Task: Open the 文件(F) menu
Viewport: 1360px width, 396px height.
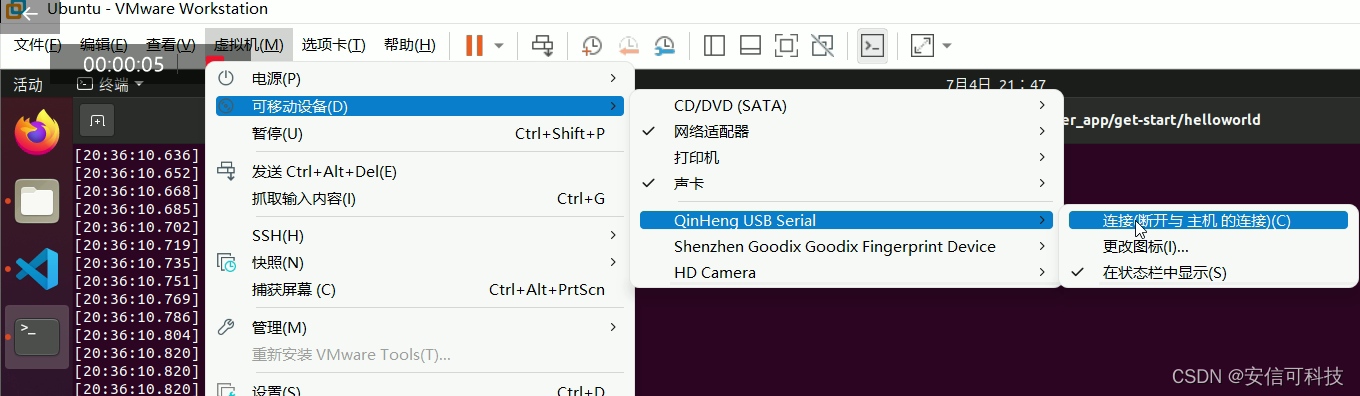Action: point(38,45)
